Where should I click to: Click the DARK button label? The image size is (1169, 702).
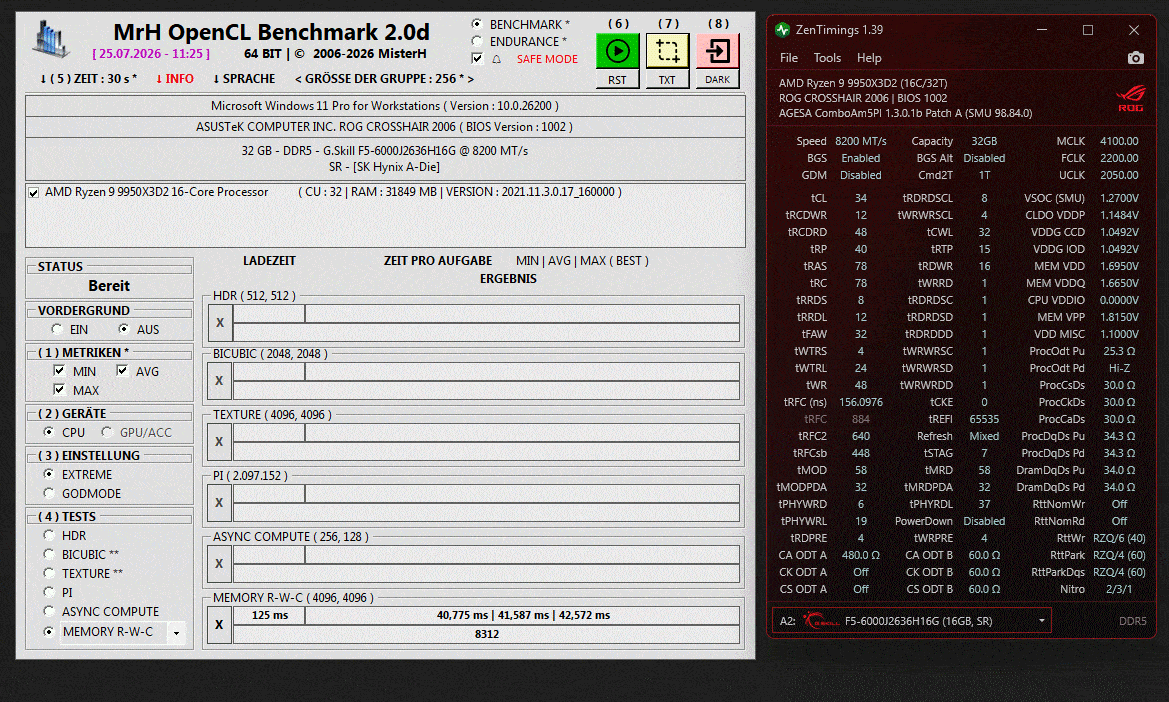[x=717, y=80]
